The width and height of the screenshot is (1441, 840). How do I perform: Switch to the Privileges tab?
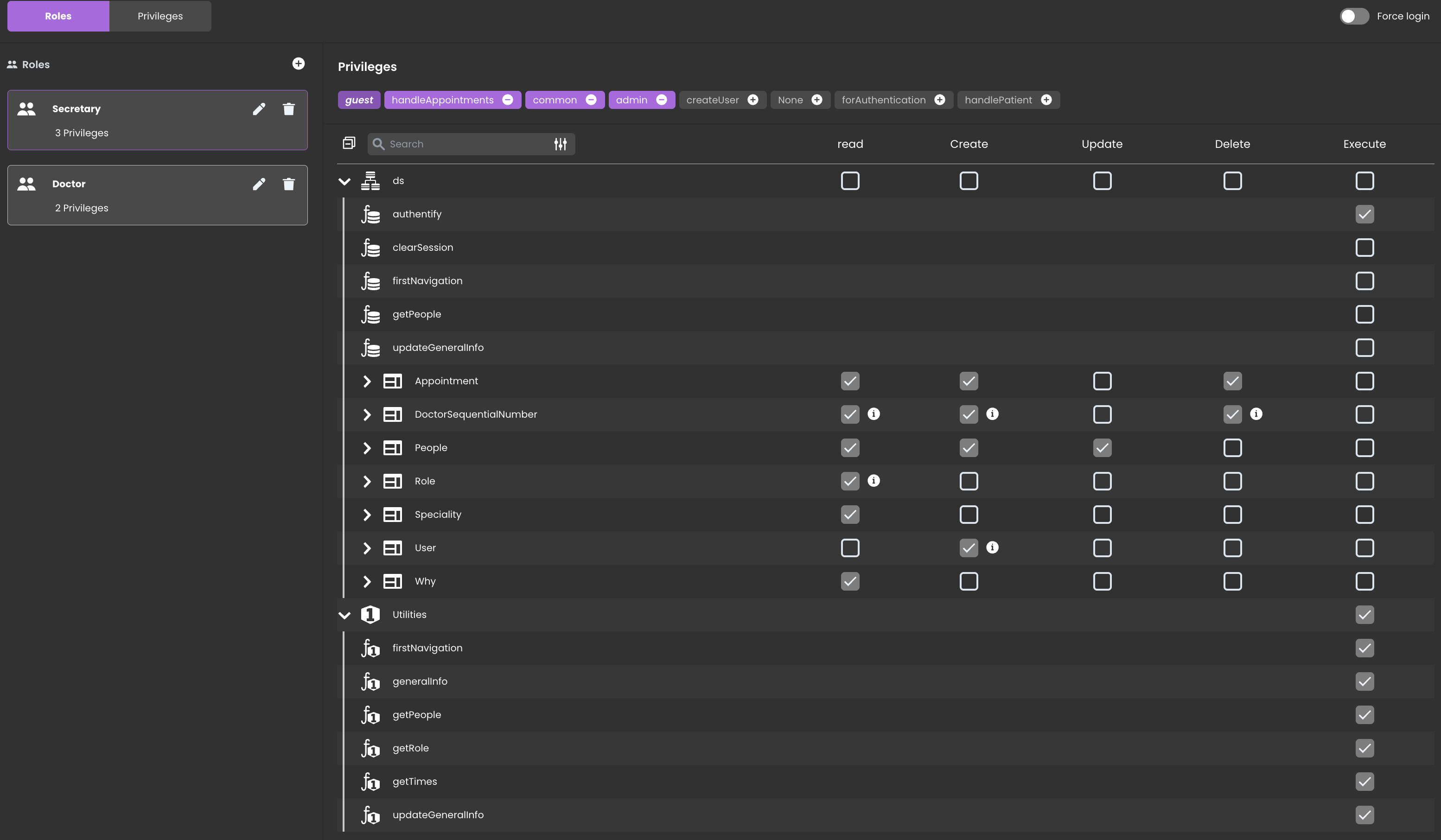pyautogui.click(x=160, y=16)
